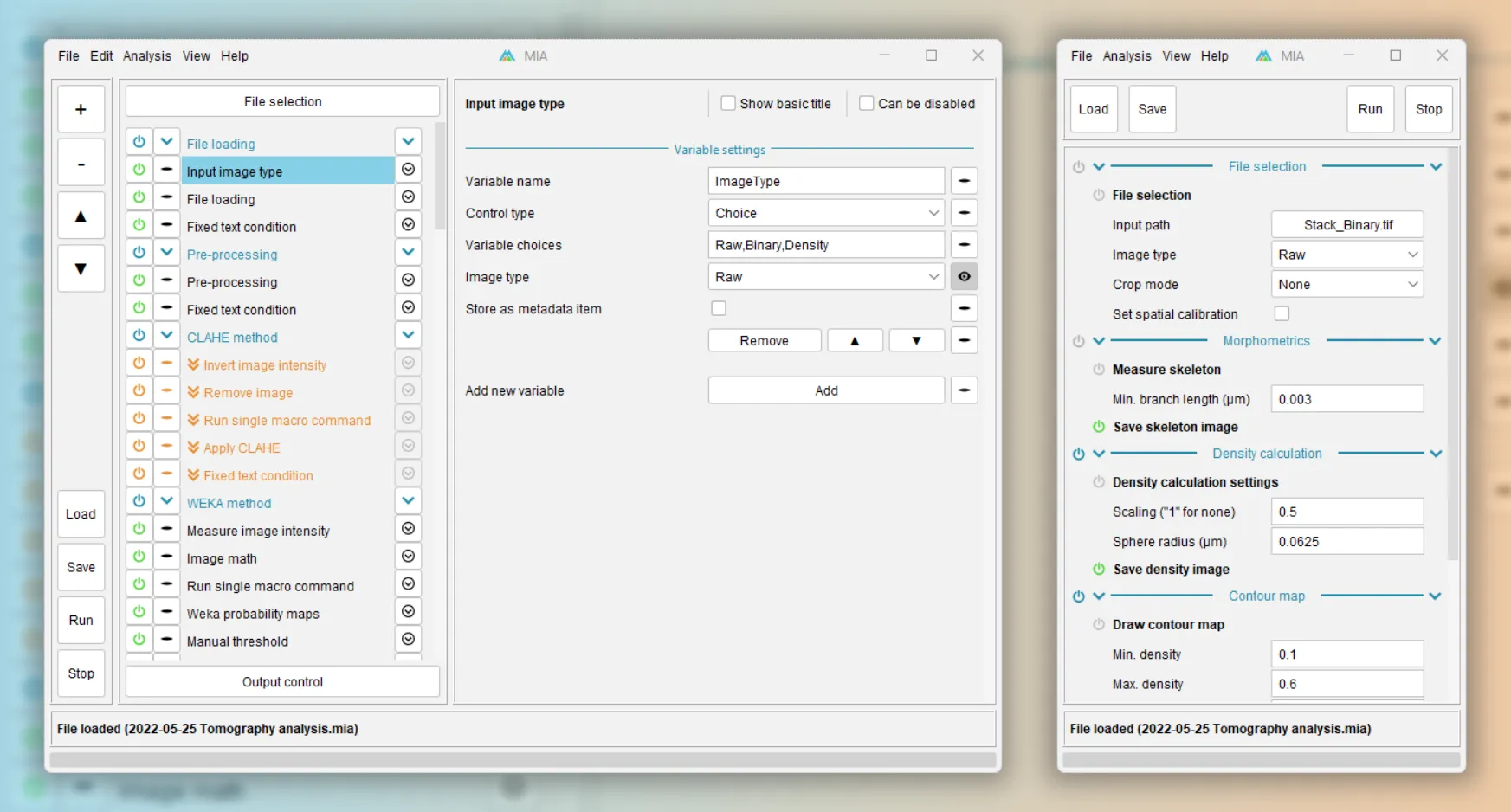1511x812 pixels.
Task: Toggle power icon for Input image type module
Action: click(139, 170)
